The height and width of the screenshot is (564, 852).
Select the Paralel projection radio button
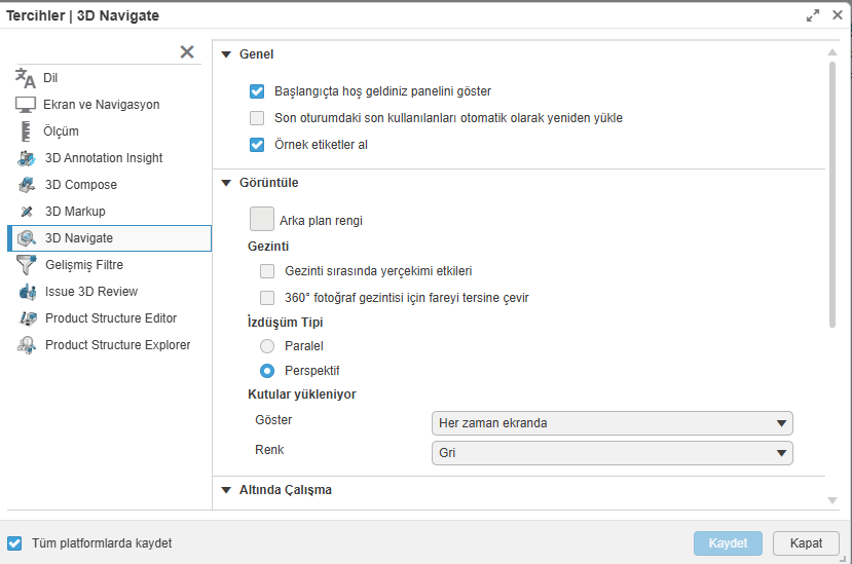267,346
